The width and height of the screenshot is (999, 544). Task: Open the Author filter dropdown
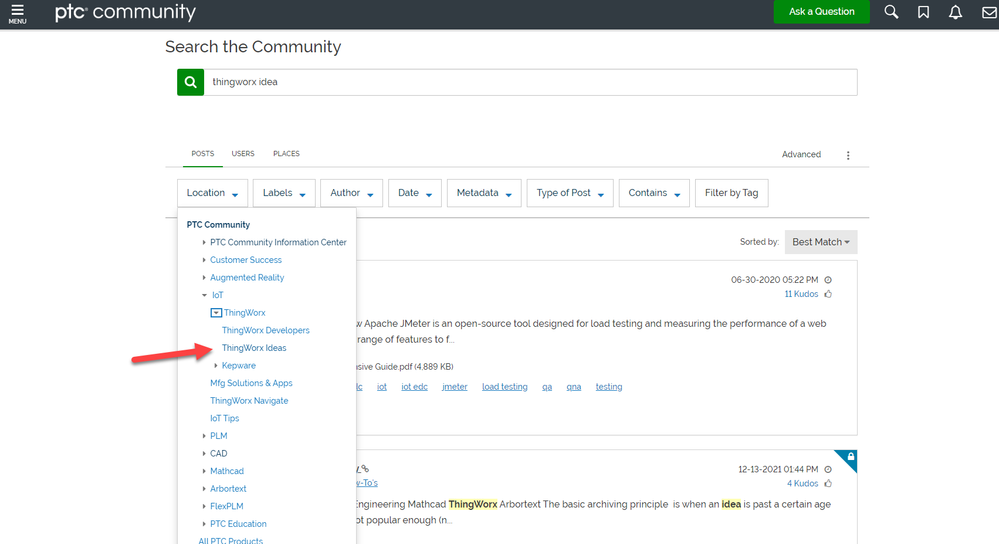click(351, 193)
